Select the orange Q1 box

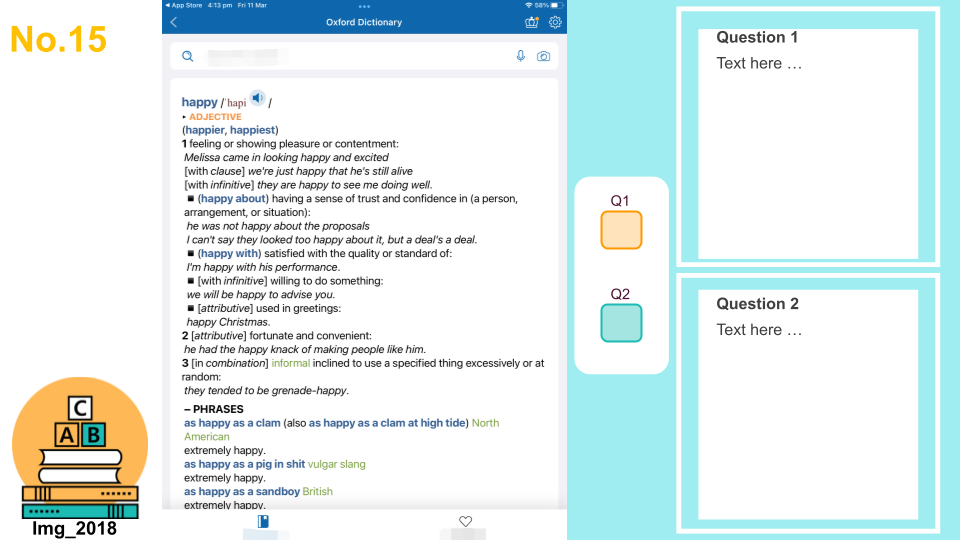coord(621,230)
